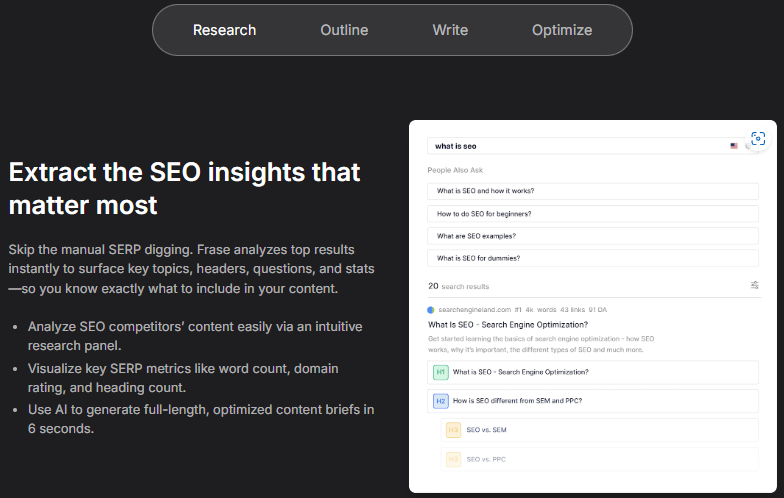The height and width of the screenshot is (498, 784).
Task: Switch to the Outline tab
Action: click(x=344, y=30)
